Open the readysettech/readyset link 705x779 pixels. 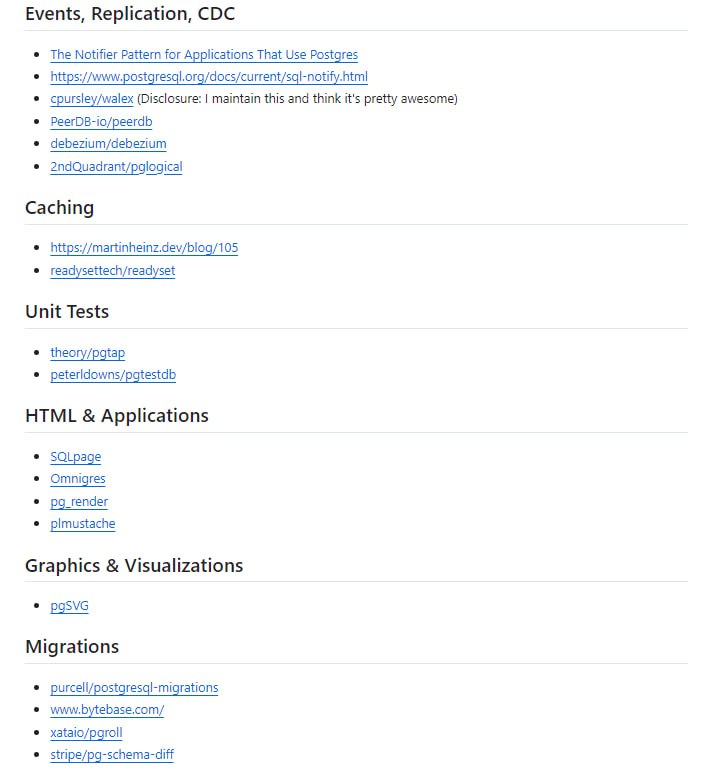pyautogui.click(x=112, y=271)
